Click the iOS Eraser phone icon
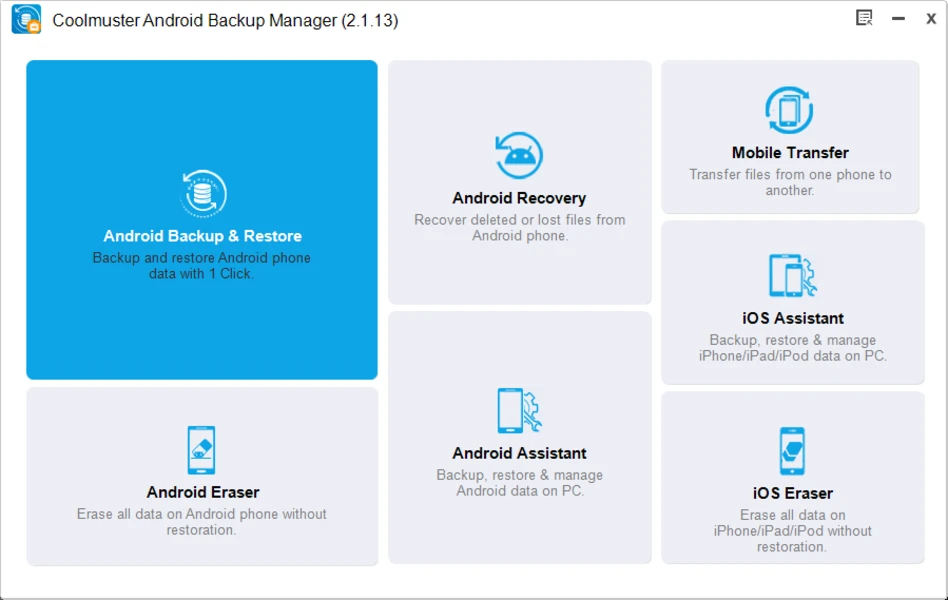The height and width of the screenshot is (600, 948). [x=792, y=451]
